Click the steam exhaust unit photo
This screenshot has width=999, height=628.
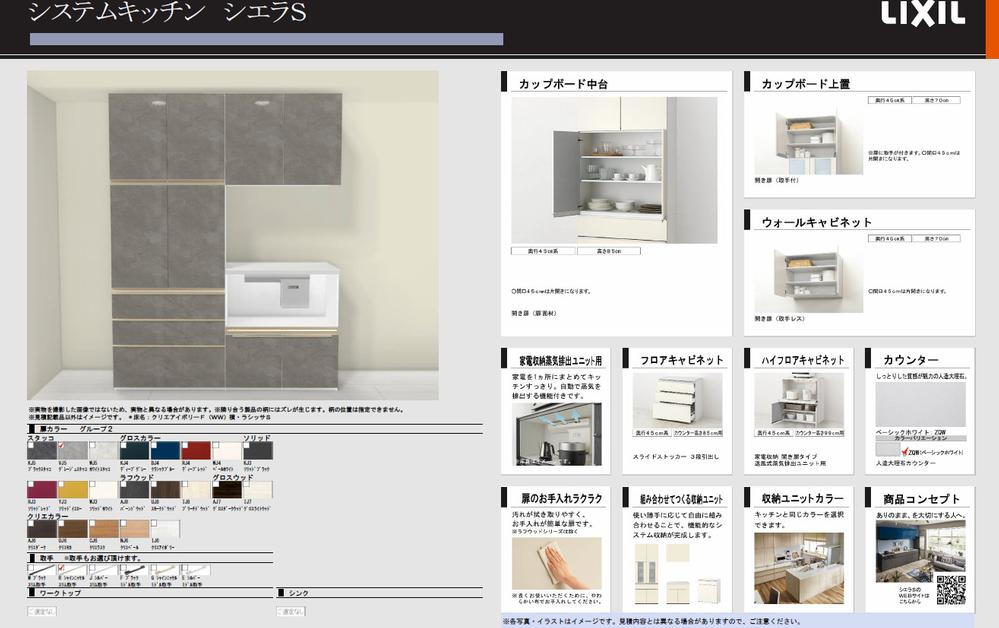[x=556, y=435]
